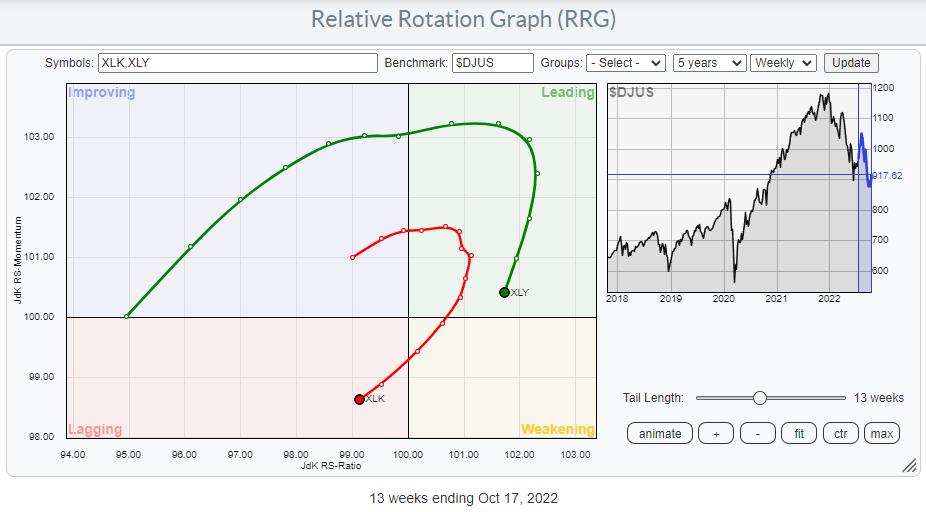
Task: Click the Symbols input field
Action: [237, 63]
